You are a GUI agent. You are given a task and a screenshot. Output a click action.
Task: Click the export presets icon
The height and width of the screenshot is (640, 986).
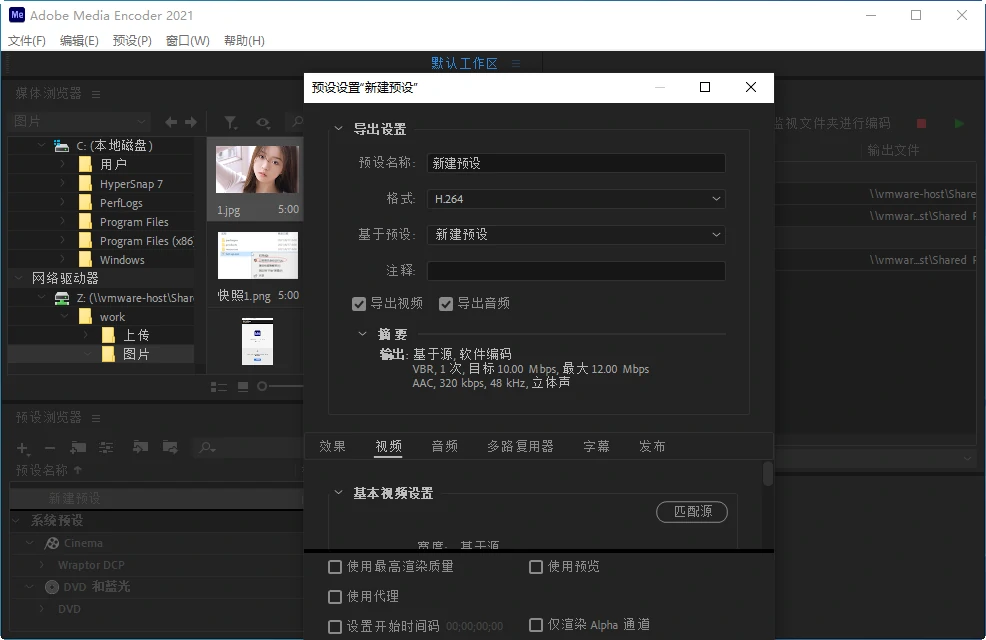(x=170, y=447)
